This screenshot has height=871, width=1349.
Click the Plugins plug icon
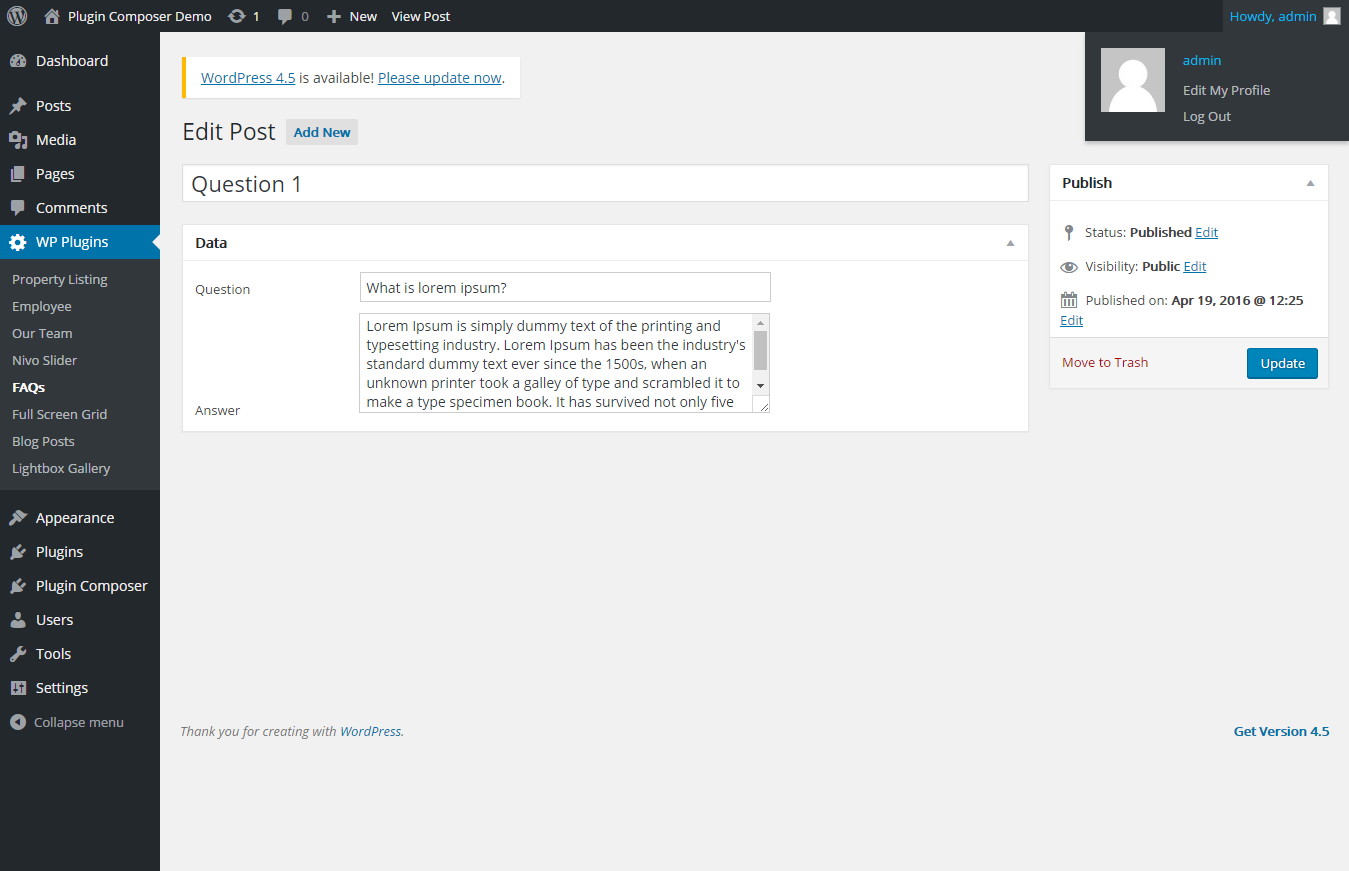tap(18, 552)
